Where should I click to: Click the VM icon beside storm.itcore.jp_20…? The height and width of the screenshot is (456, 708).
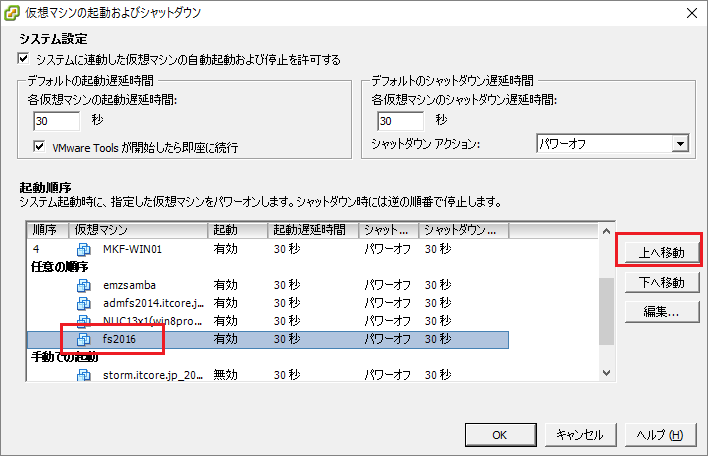(84, 375)
